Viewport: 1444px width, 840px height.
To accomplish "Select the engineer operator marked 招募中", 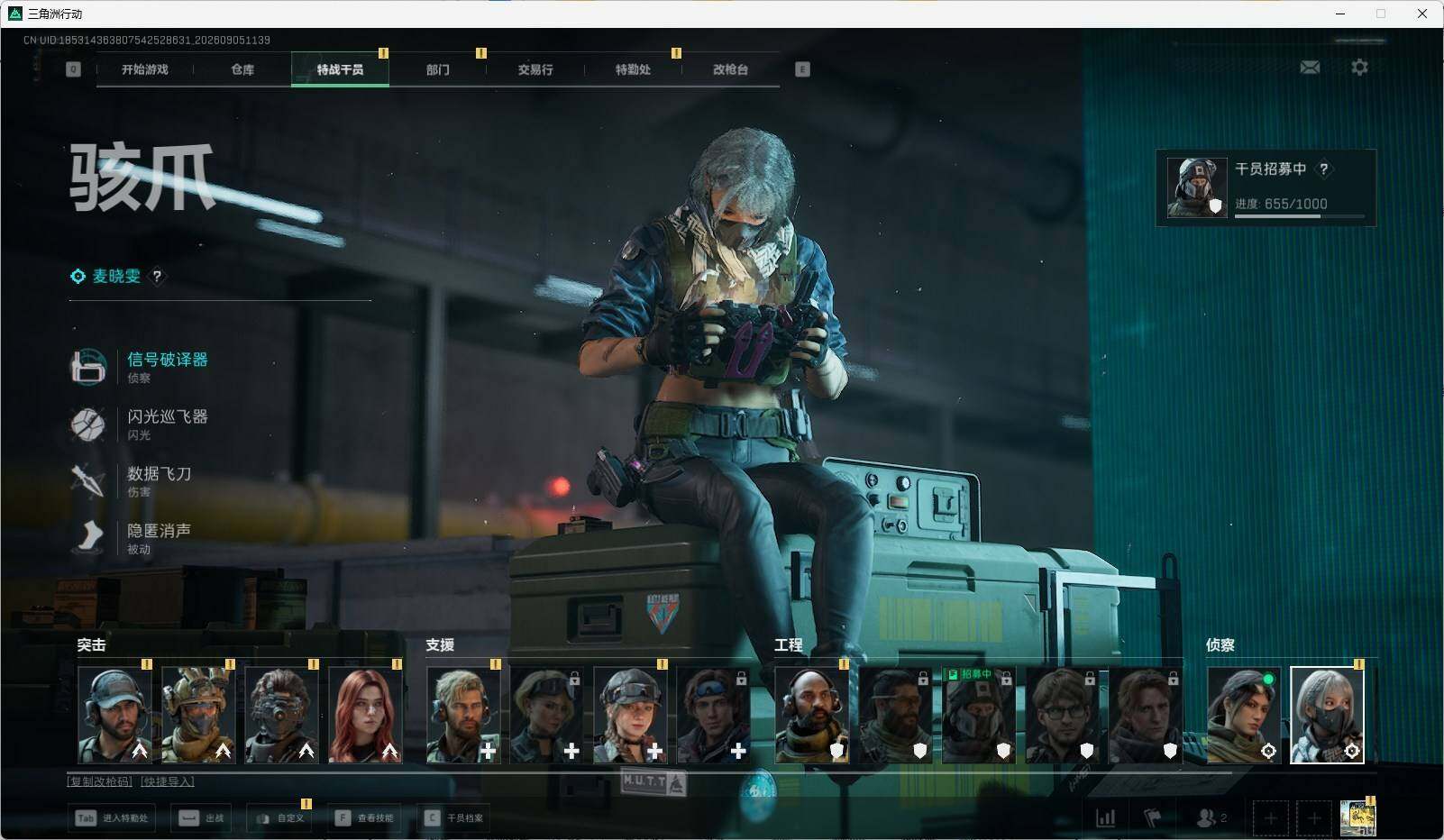I will click(979, 716).
